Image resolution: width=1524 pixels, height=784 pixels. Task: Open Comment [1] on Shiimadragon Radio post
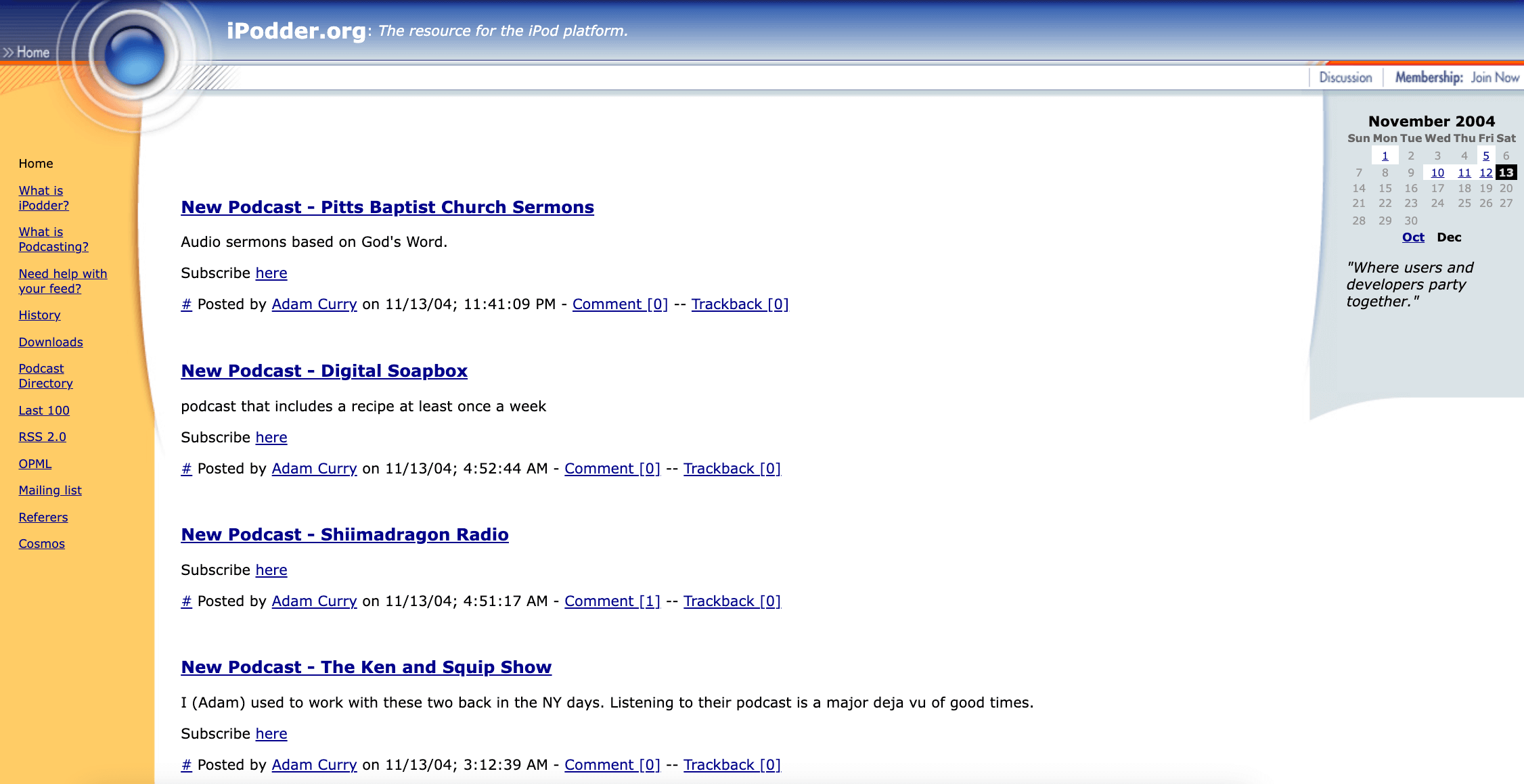tap(612, 601)
